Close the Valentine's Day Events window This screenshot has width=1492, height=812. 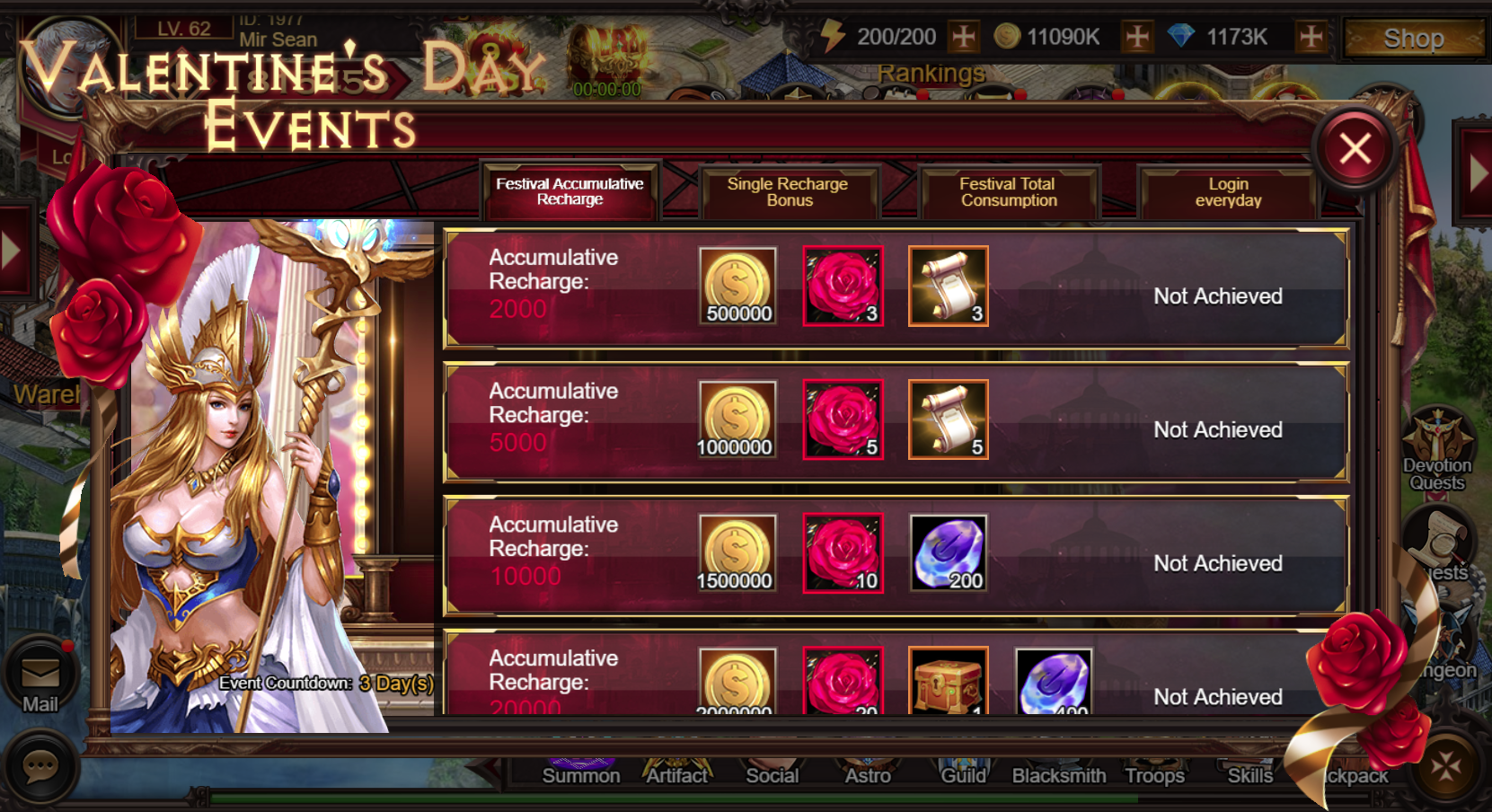point(1355,148)
